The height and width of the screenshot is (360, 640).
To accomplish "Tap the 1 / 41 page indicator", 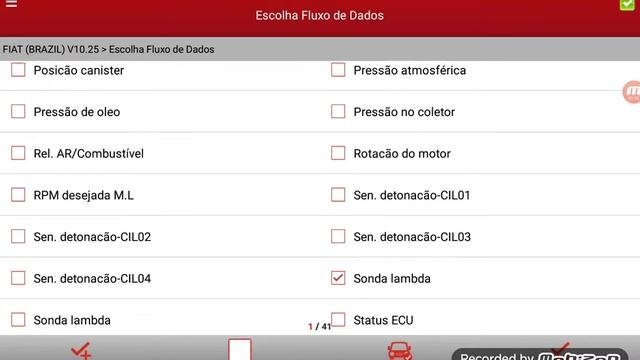I will tap(319, 327).
